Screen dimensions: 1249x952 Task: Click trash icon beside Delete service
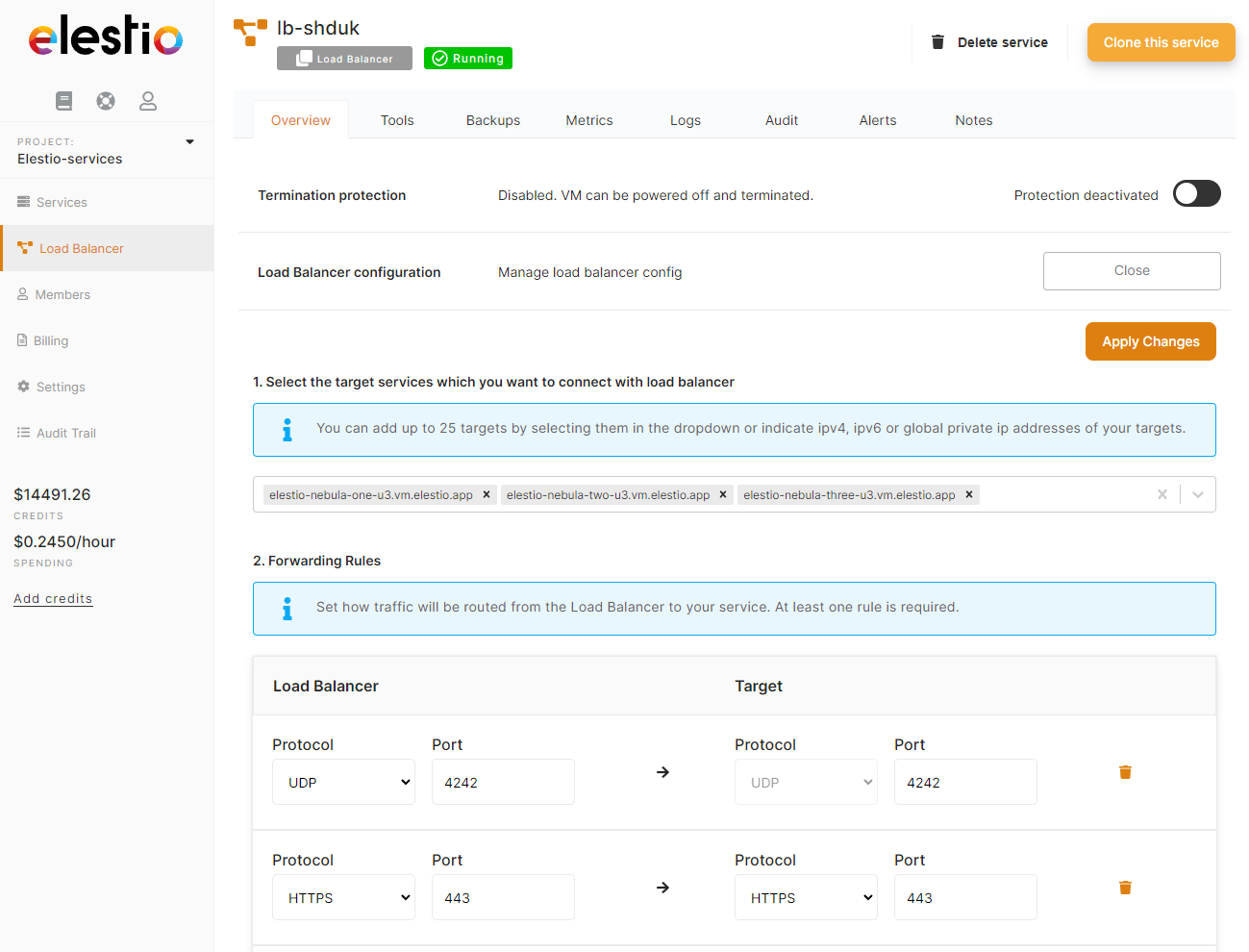[937, 42]
